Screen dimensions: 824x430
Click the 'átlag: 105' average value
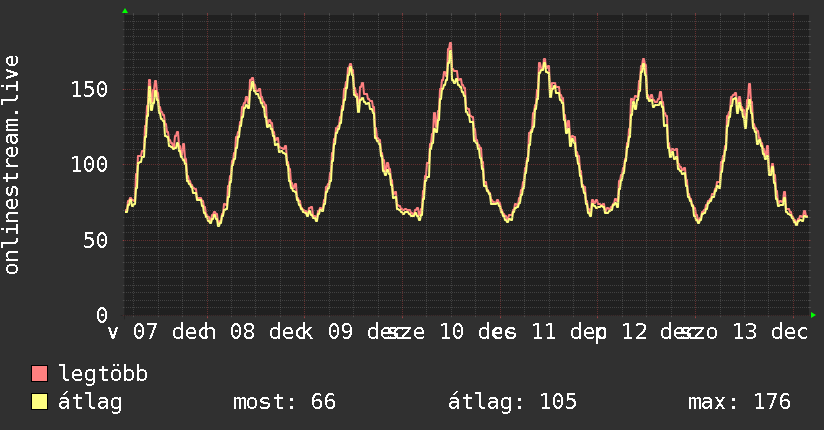pyautogui.click(x=512, y=402)
